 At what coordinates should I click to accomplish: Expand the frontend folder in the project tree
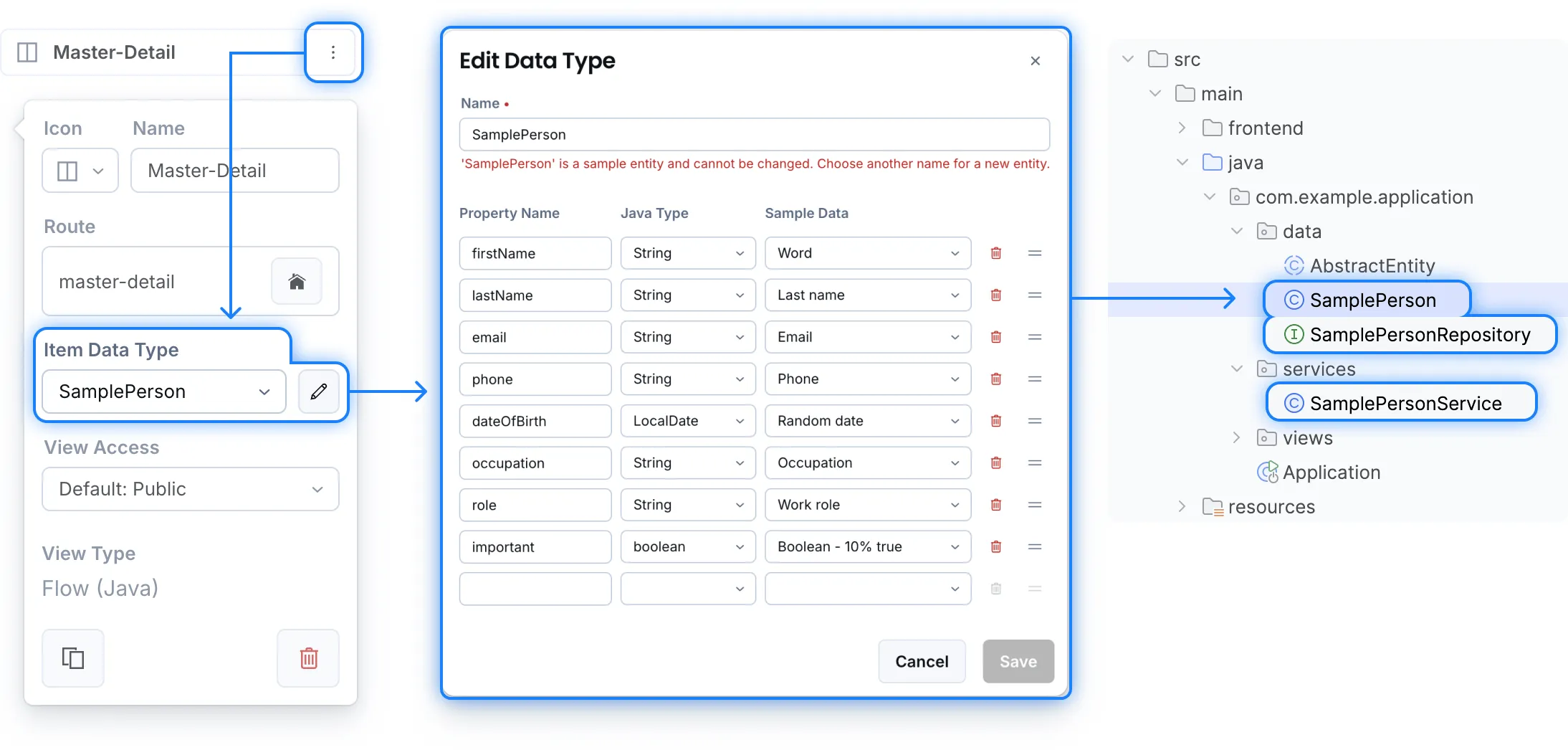[1181, 128]
